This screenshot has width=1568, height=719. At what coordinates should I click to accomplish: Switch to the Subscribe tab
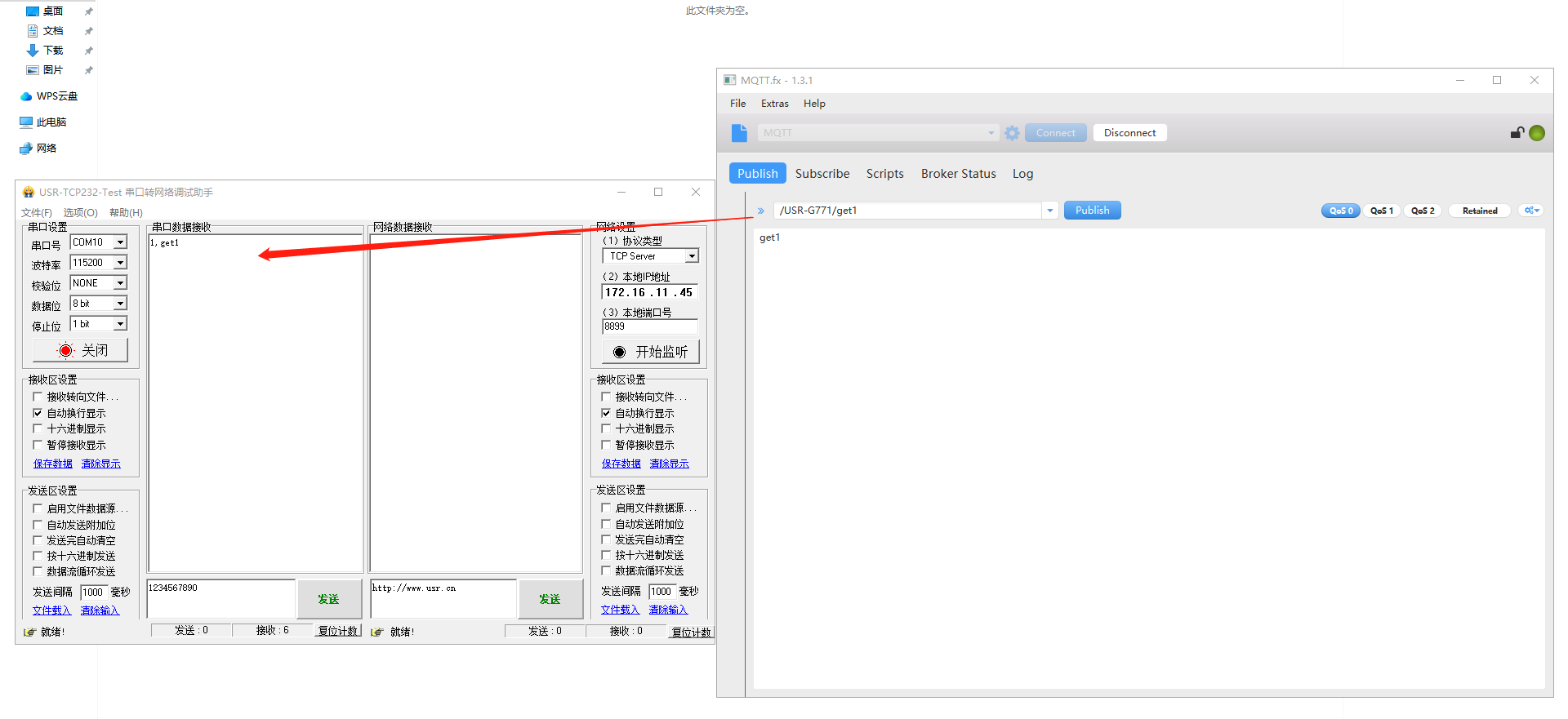coord(822,174)
